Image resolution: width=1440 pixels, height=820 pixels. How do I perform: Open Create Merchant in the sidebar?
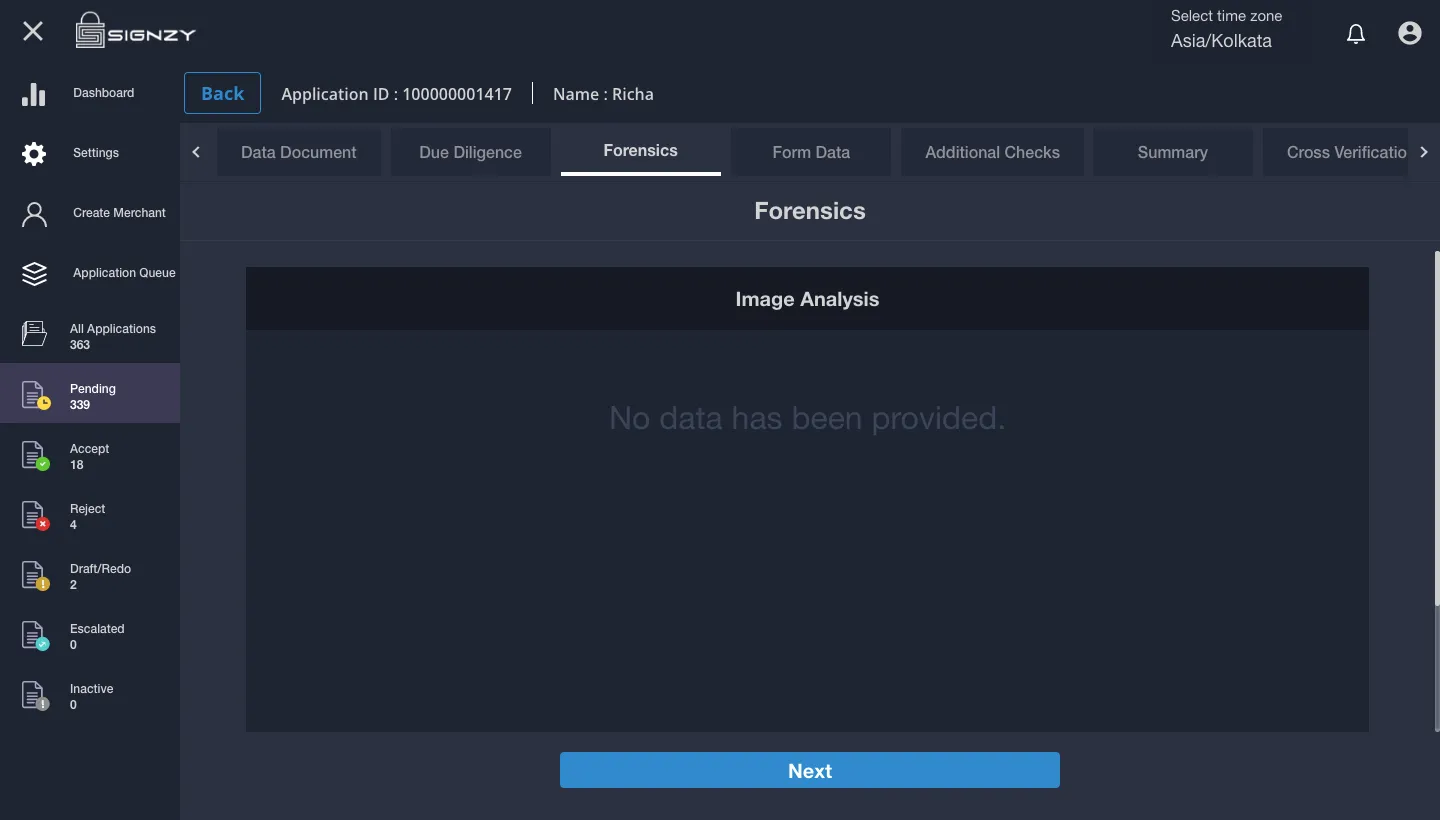[119, 213]
